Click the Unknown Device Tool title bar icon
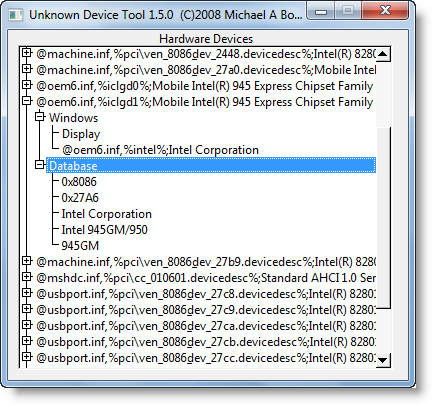Screen dimensions: 432x404 coord(16,15)
